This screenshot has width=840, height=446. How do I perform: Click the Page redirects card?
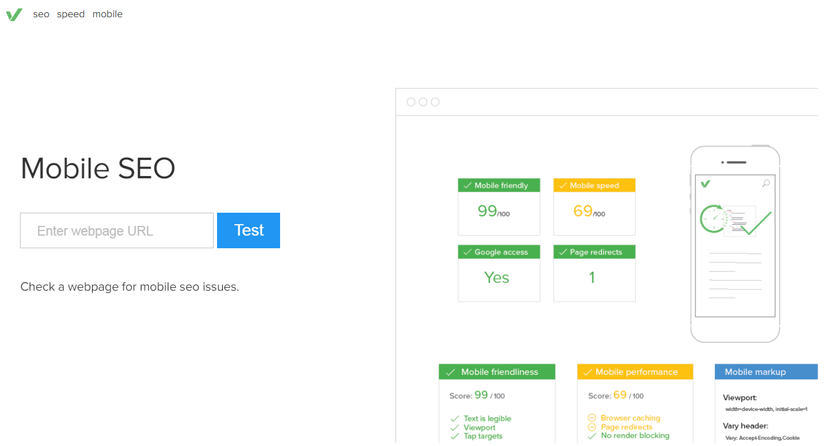pos(594,274)
